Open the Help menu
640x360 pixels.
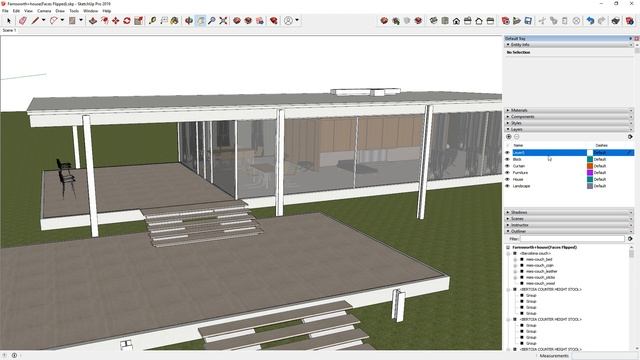click(107, 11)
